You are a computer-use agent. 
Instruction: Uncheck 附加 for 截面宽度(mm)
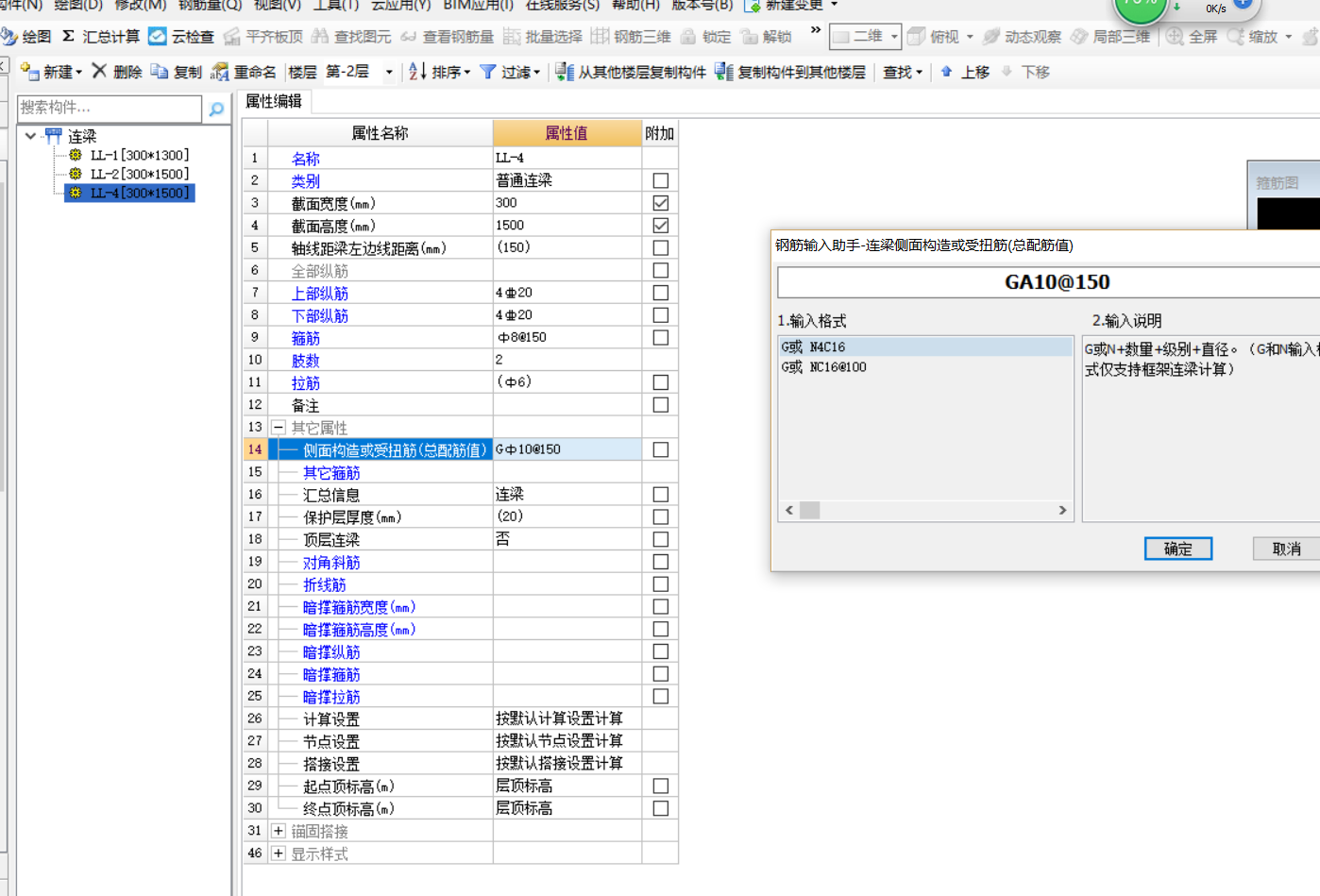[661, 203]
